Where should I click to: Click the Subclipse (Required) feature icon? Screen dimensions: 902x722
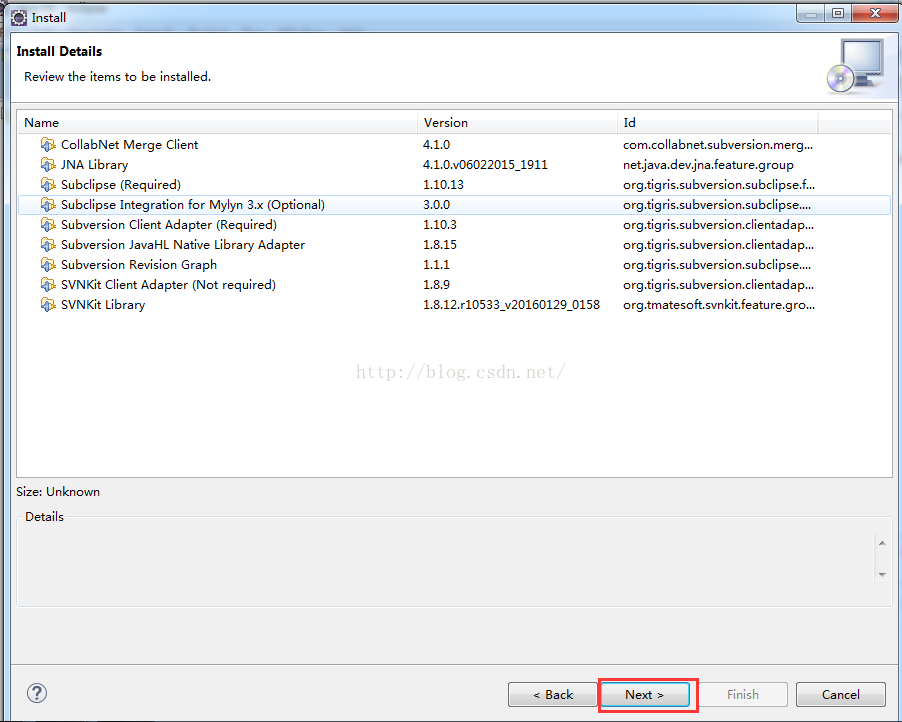coord(48,185)
